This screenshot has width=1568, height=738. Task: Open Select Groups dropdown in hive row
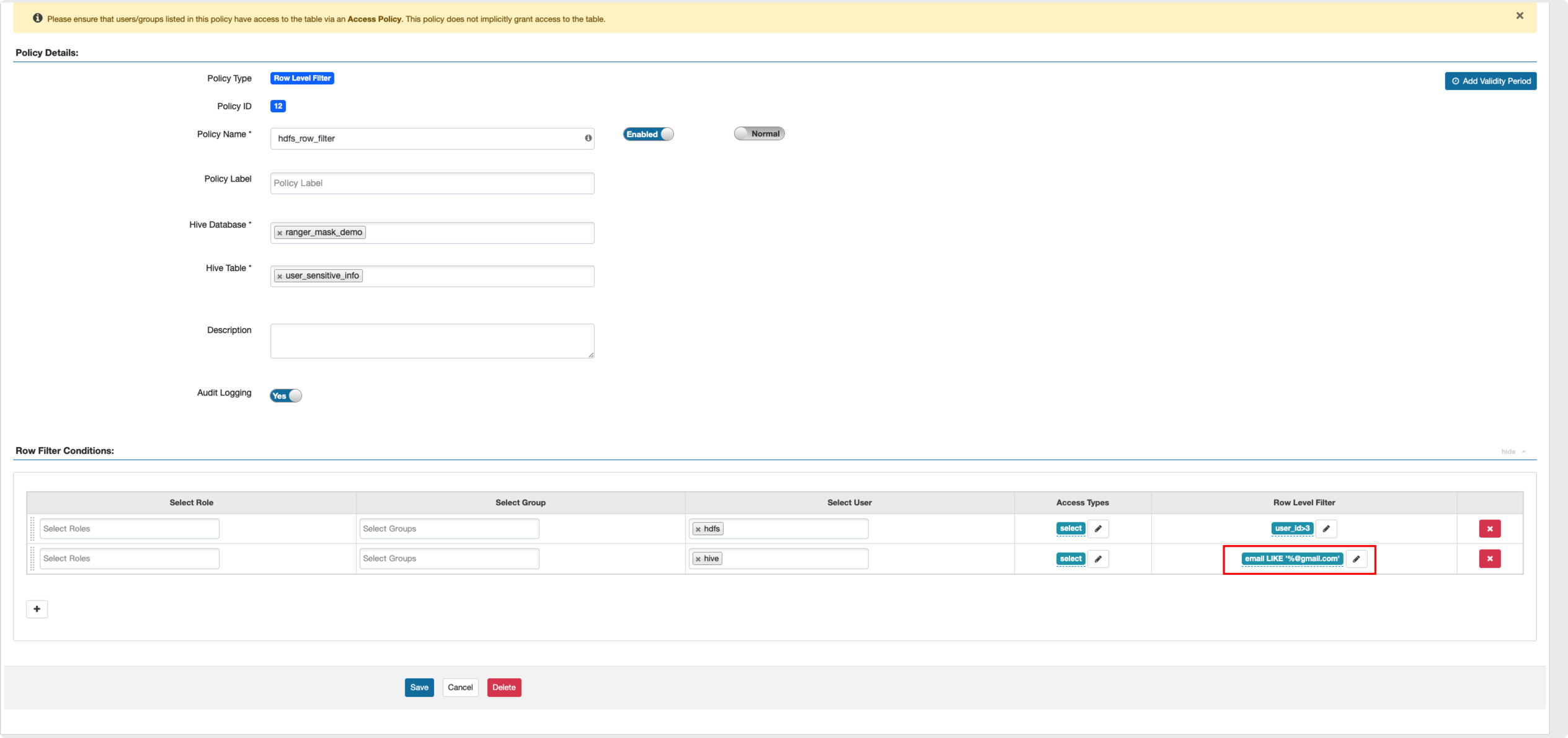coord(449,559)
